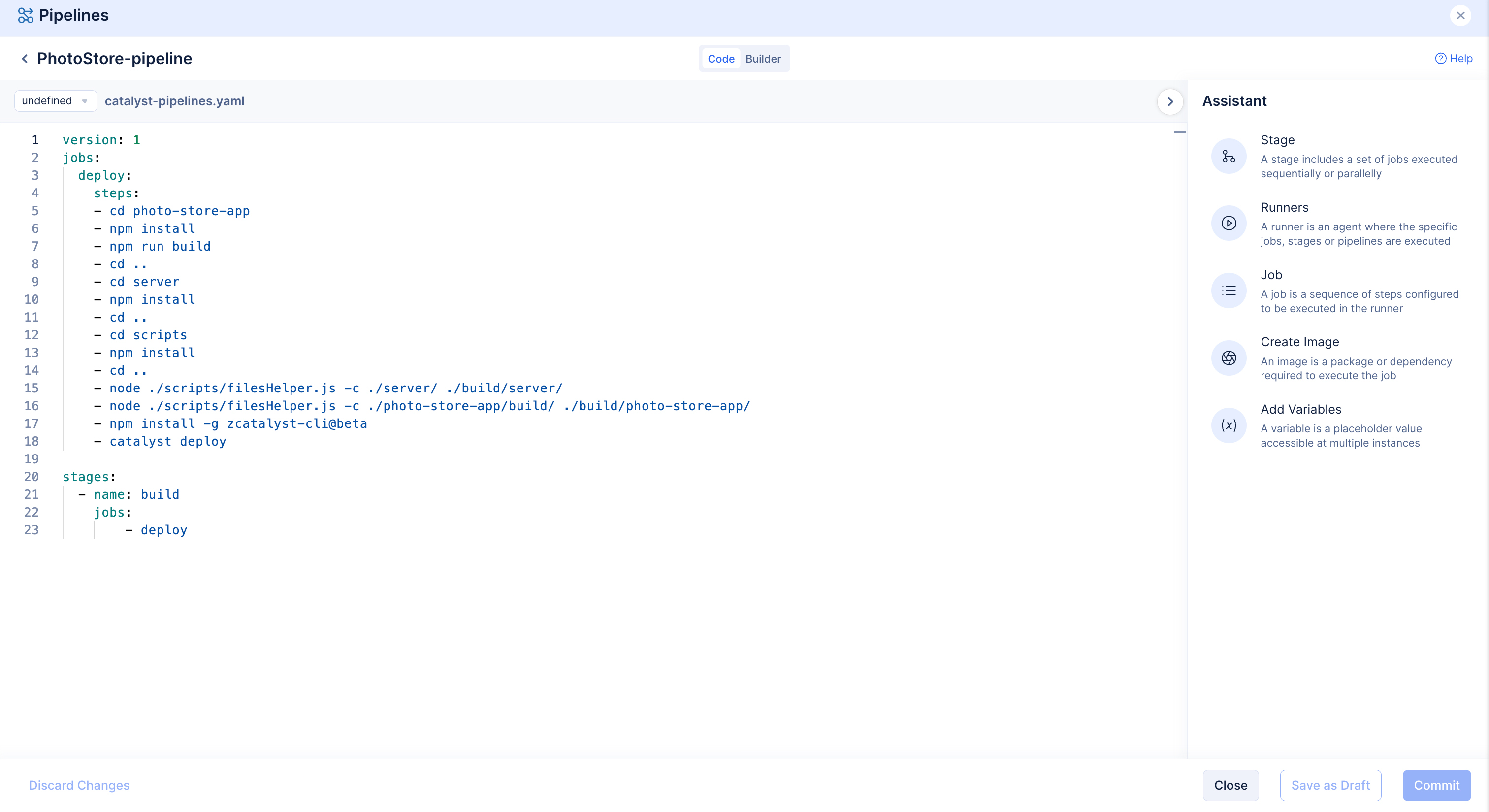This screenshot has width=1489, height=812.
Task: Collapse the Assistant panel with chevron
Action: 1170,102
